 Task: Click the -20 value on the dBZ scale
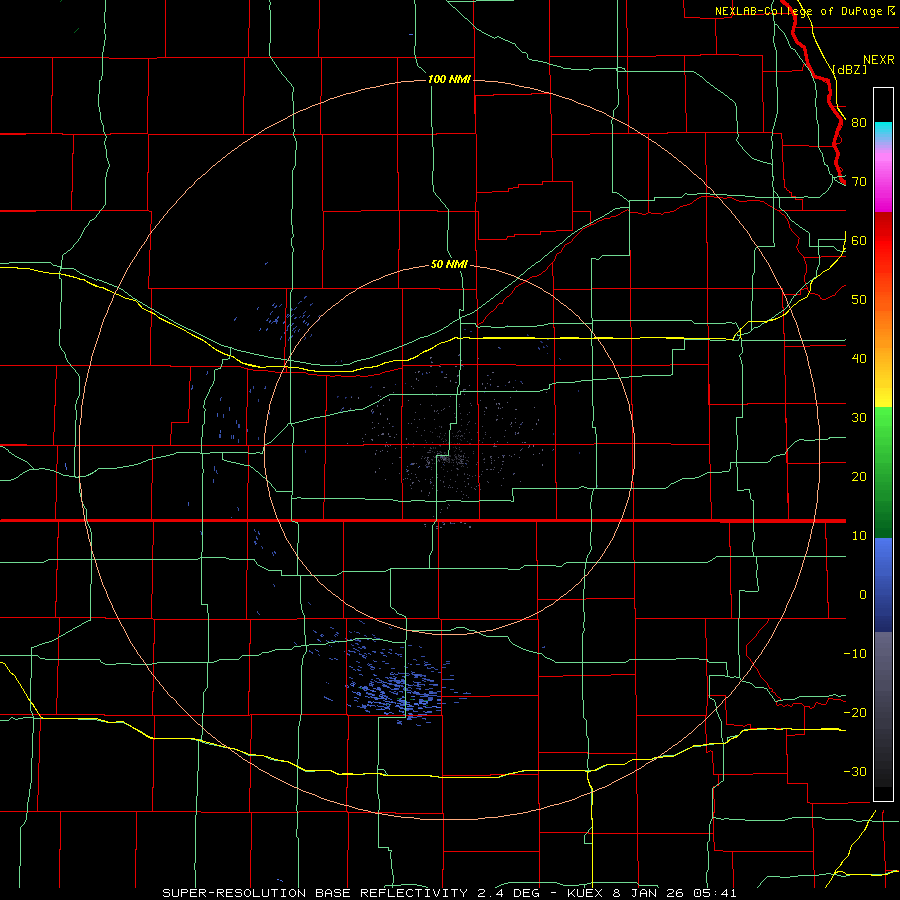pyautogui.click(x=855, y=712)
